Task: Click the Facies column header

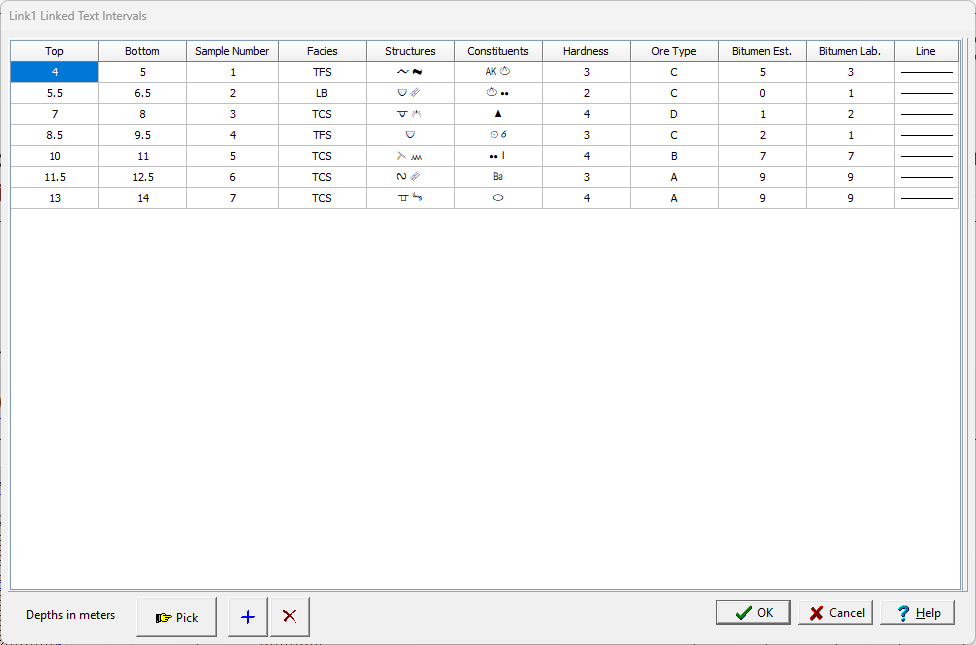Action: (x=322, y=51)
